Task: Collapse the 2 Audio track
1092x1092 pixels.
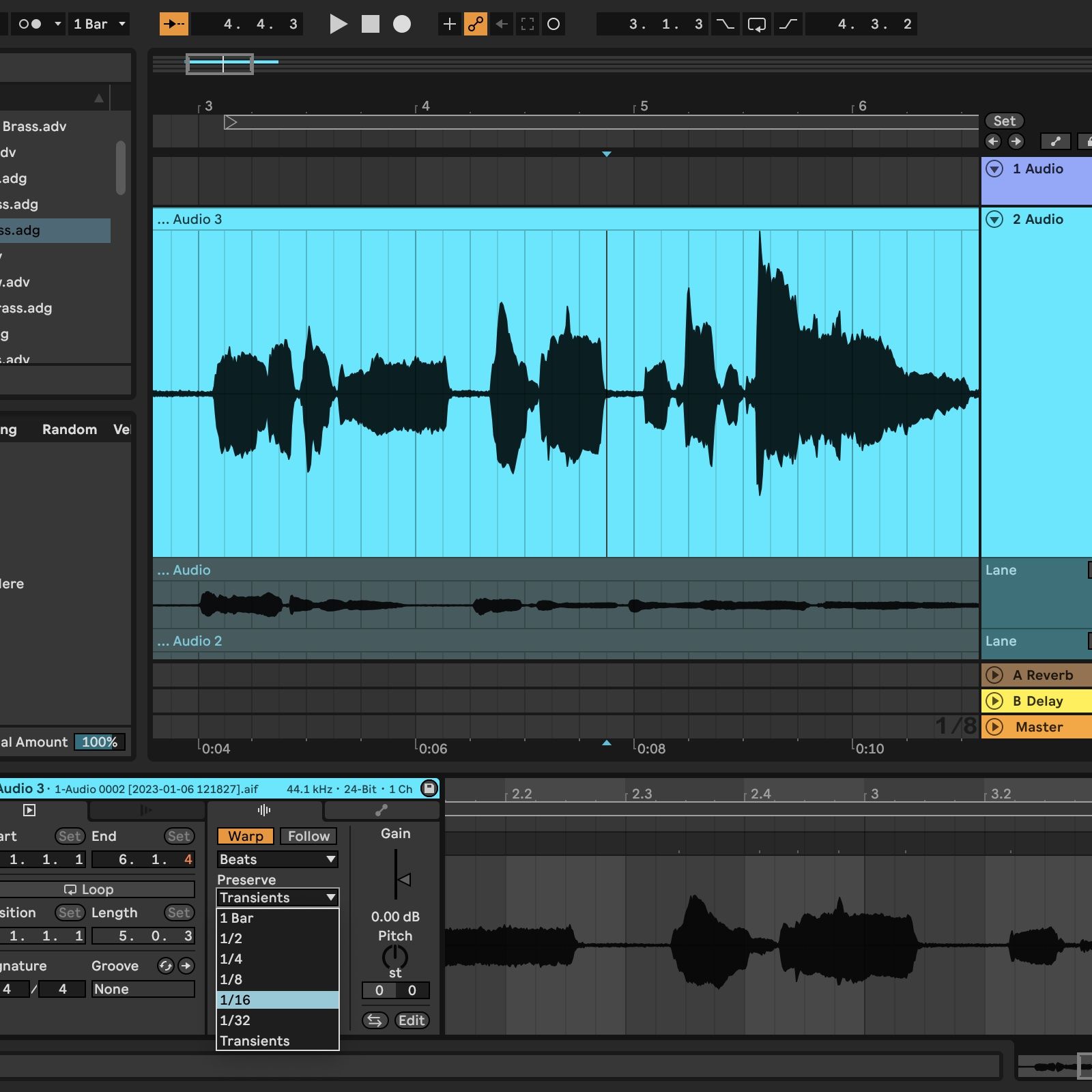Action: (995, 219)
